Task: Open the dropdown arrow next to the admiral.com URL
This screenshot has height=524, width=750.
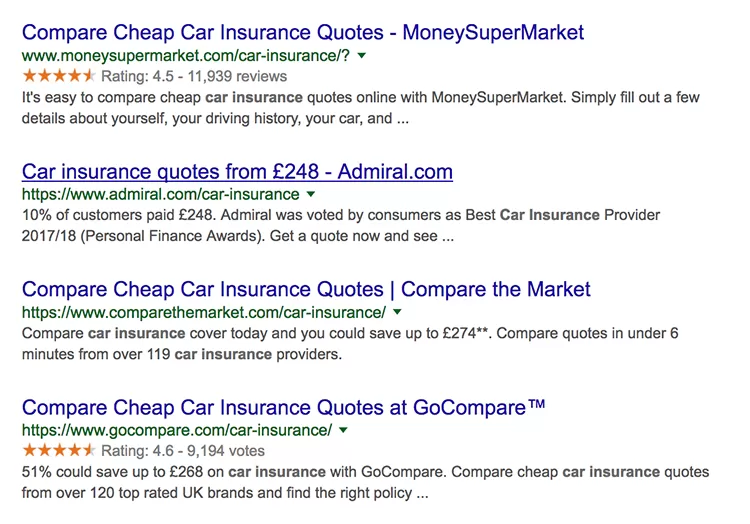Action: [x=311, y=194]
